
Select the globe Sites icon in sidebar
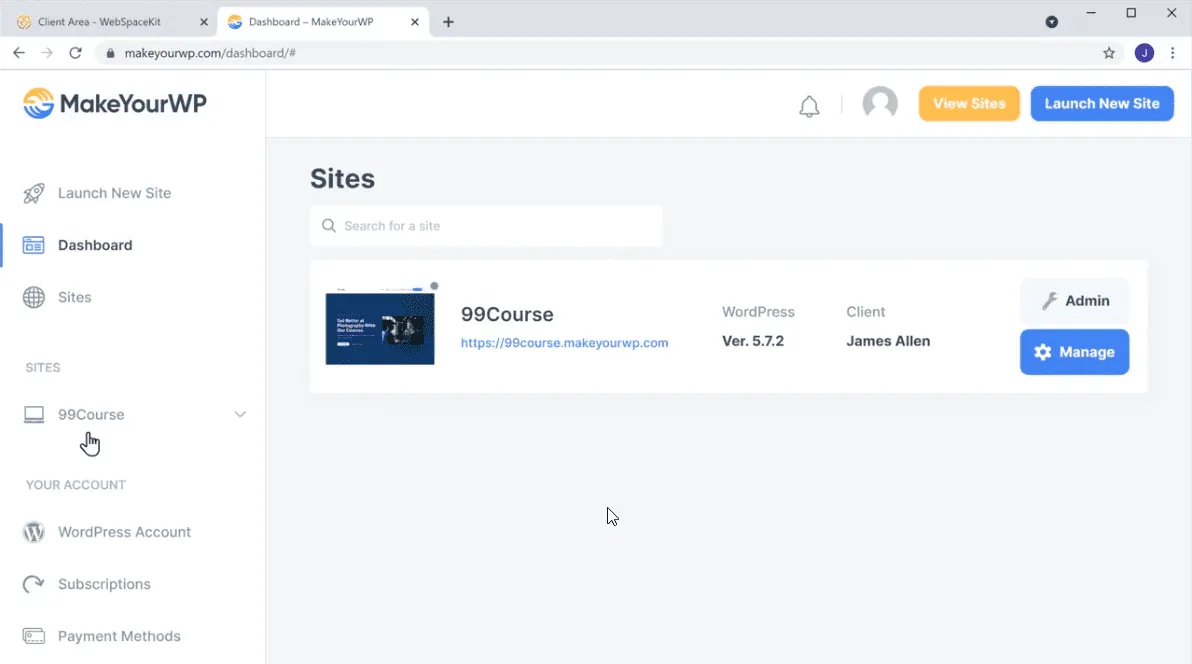point(34,297)
